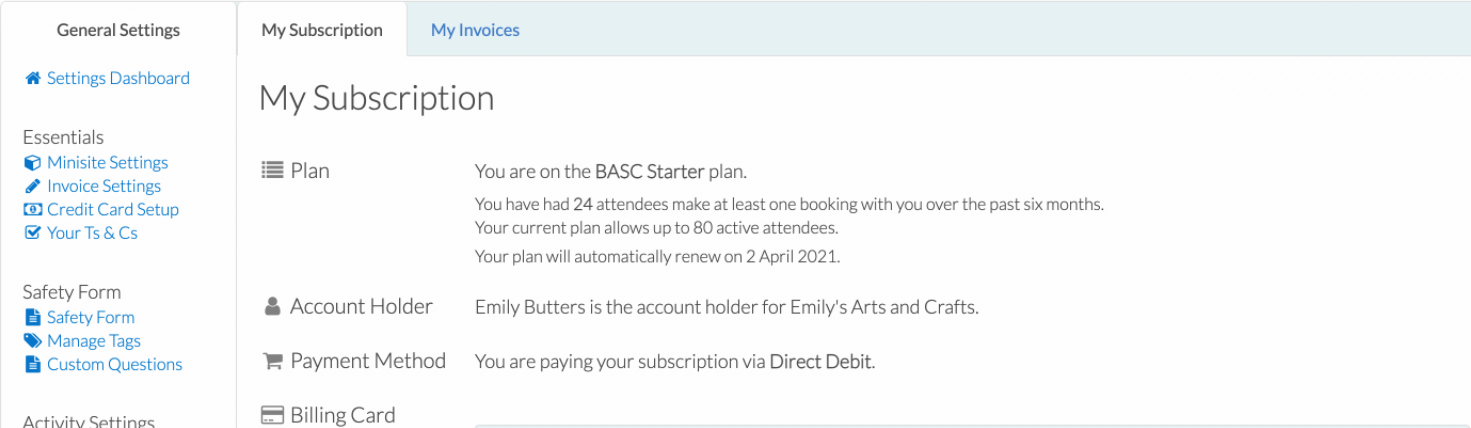Go to Minisite Settings
Screen dimensions: 1471x428
point(107,162)
